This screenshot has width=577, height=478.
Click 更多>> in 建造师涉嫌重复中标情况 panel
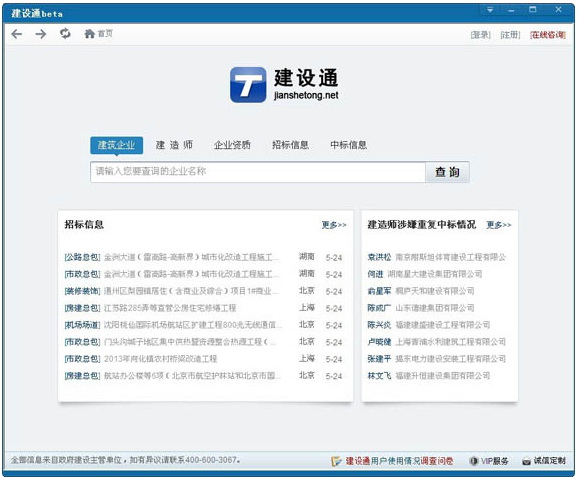[x=499, y=225]
